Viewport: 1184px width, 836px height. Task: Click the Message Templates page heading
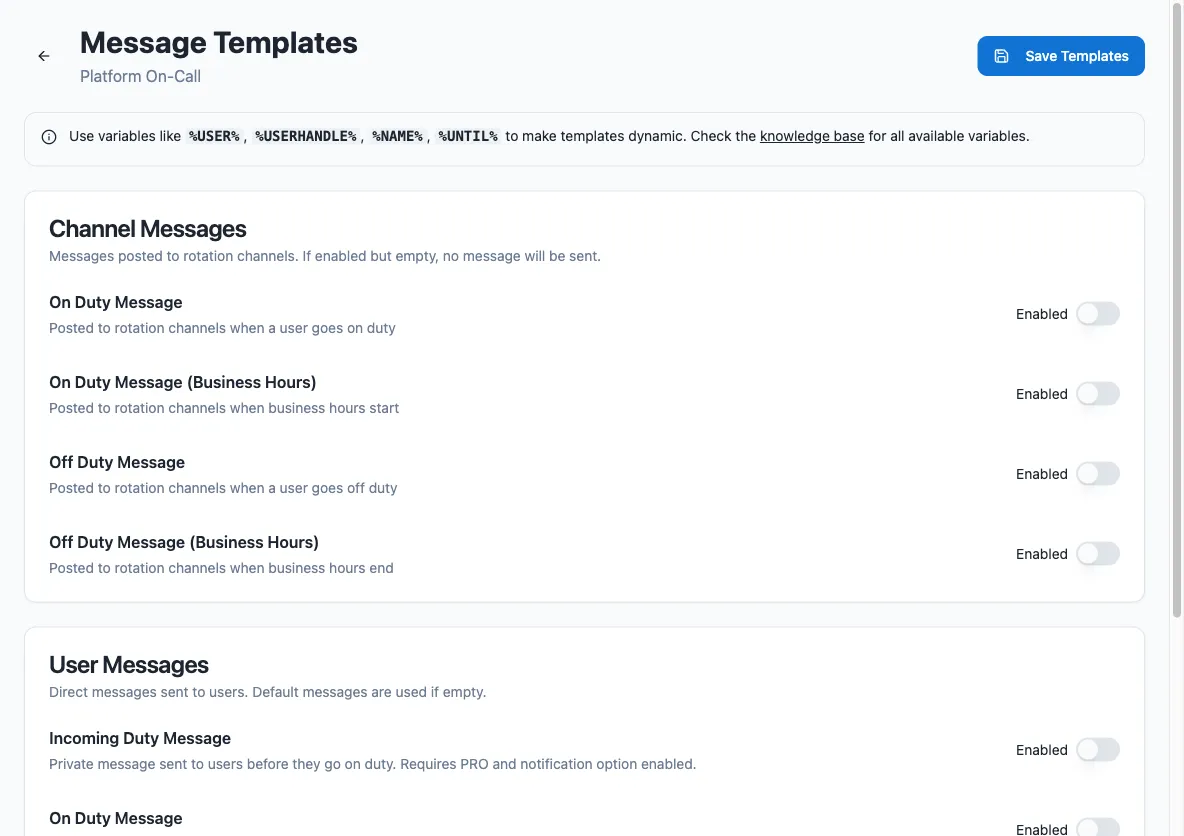tap(218, 43)
